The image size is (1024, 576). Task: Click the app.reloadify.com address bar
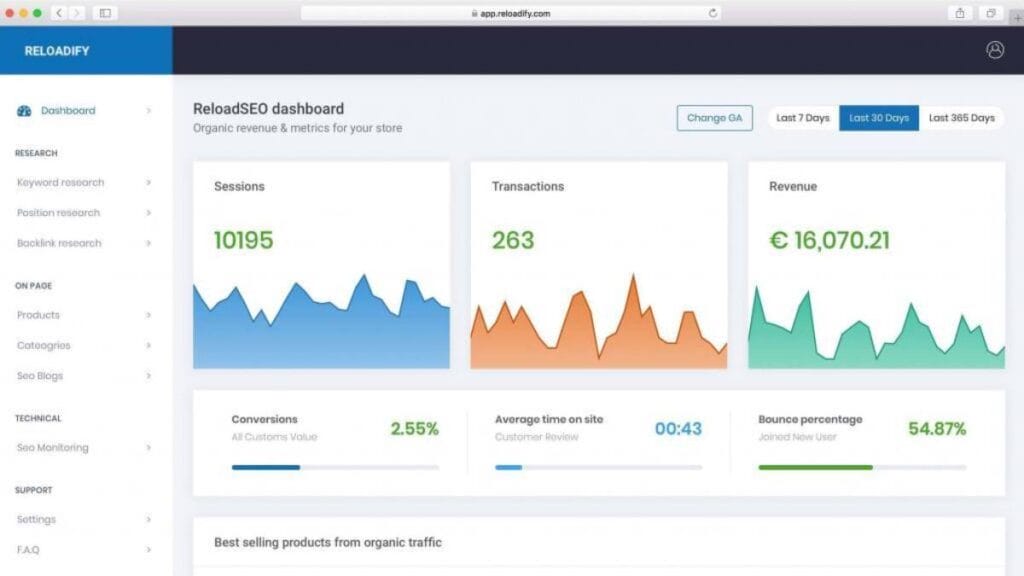point(510,13)
